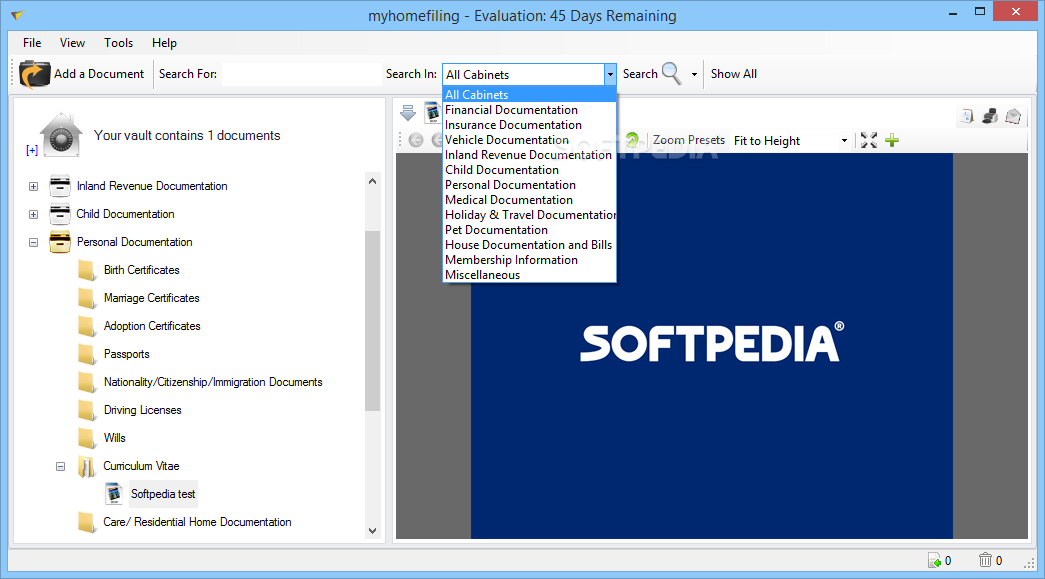The width and height of the screenshot is (1045, 579).
Task: Expand the Child Documentation tree node
Action: click(33, 215)
